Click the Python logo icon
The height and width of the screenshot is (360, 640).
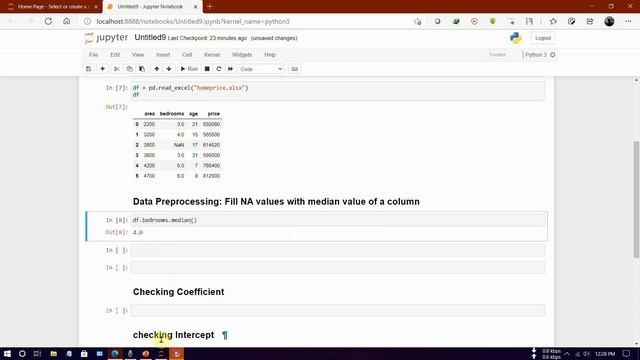pyautogui.click(x=516, y=38)
